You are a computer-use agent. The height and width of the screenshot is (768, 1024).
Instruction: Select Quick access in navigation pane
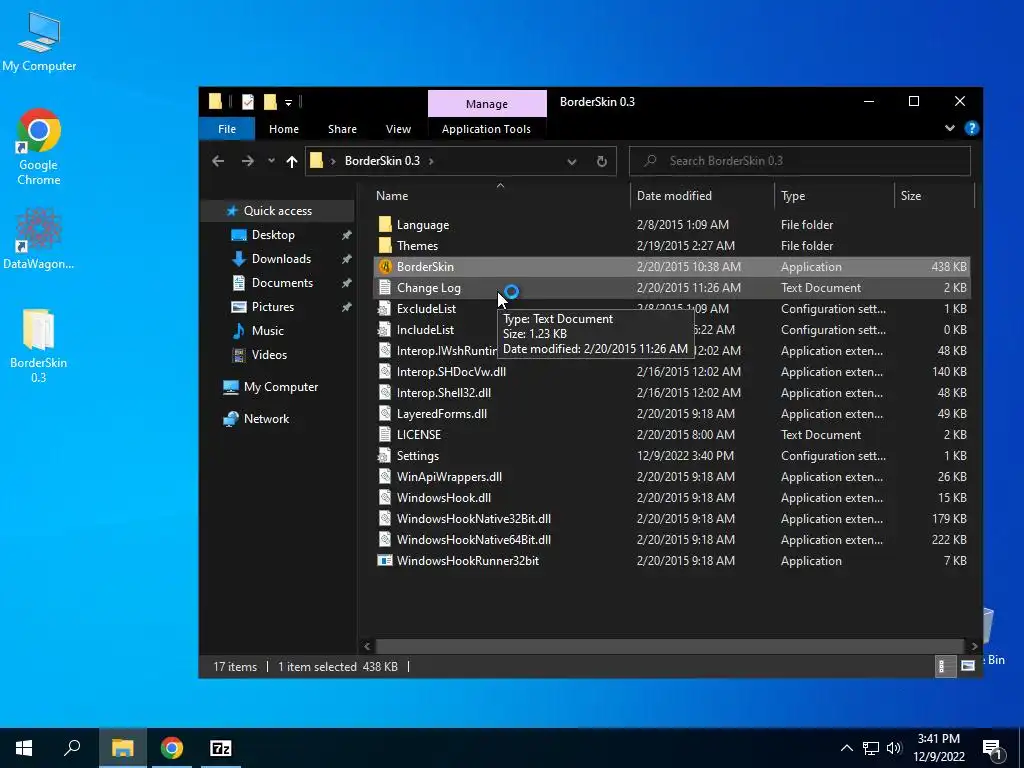[x=278, y=211]
